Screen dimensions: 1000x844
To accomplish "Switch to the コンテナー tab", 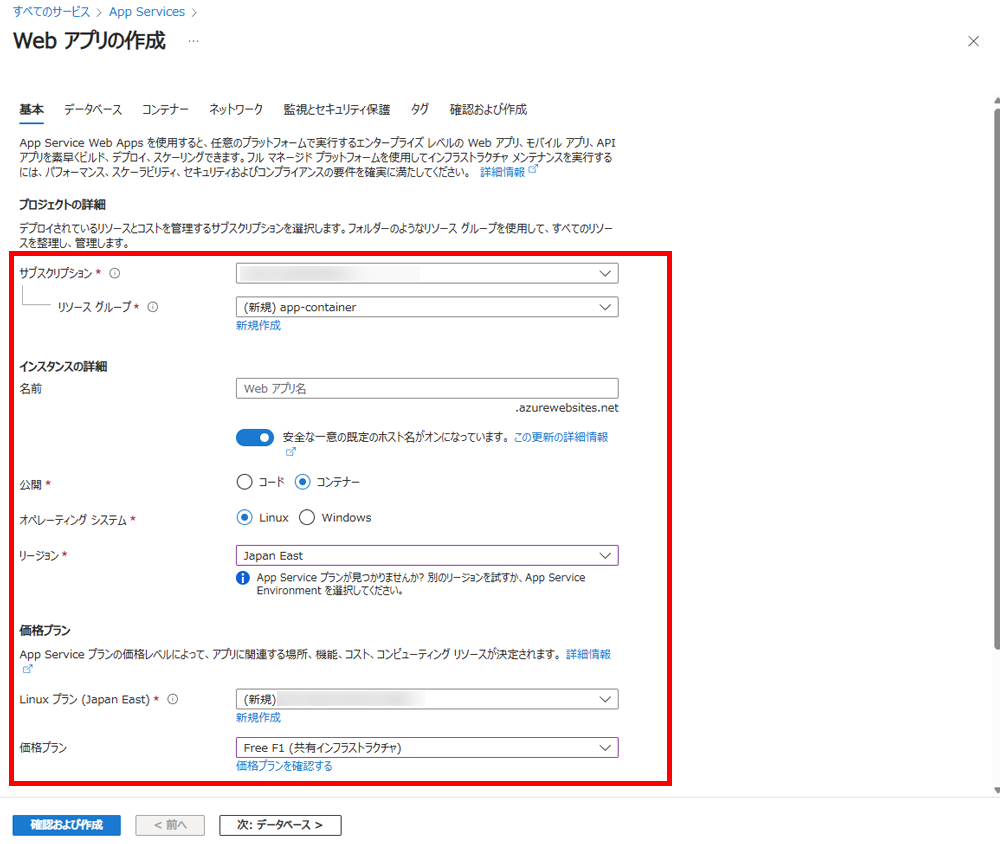I will tap(165, 110).
